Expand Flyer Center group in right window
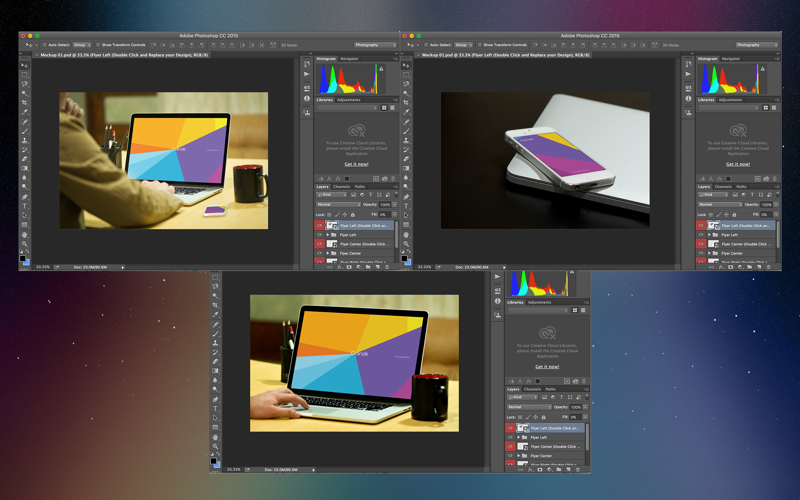800x500 pixels. 710,253
